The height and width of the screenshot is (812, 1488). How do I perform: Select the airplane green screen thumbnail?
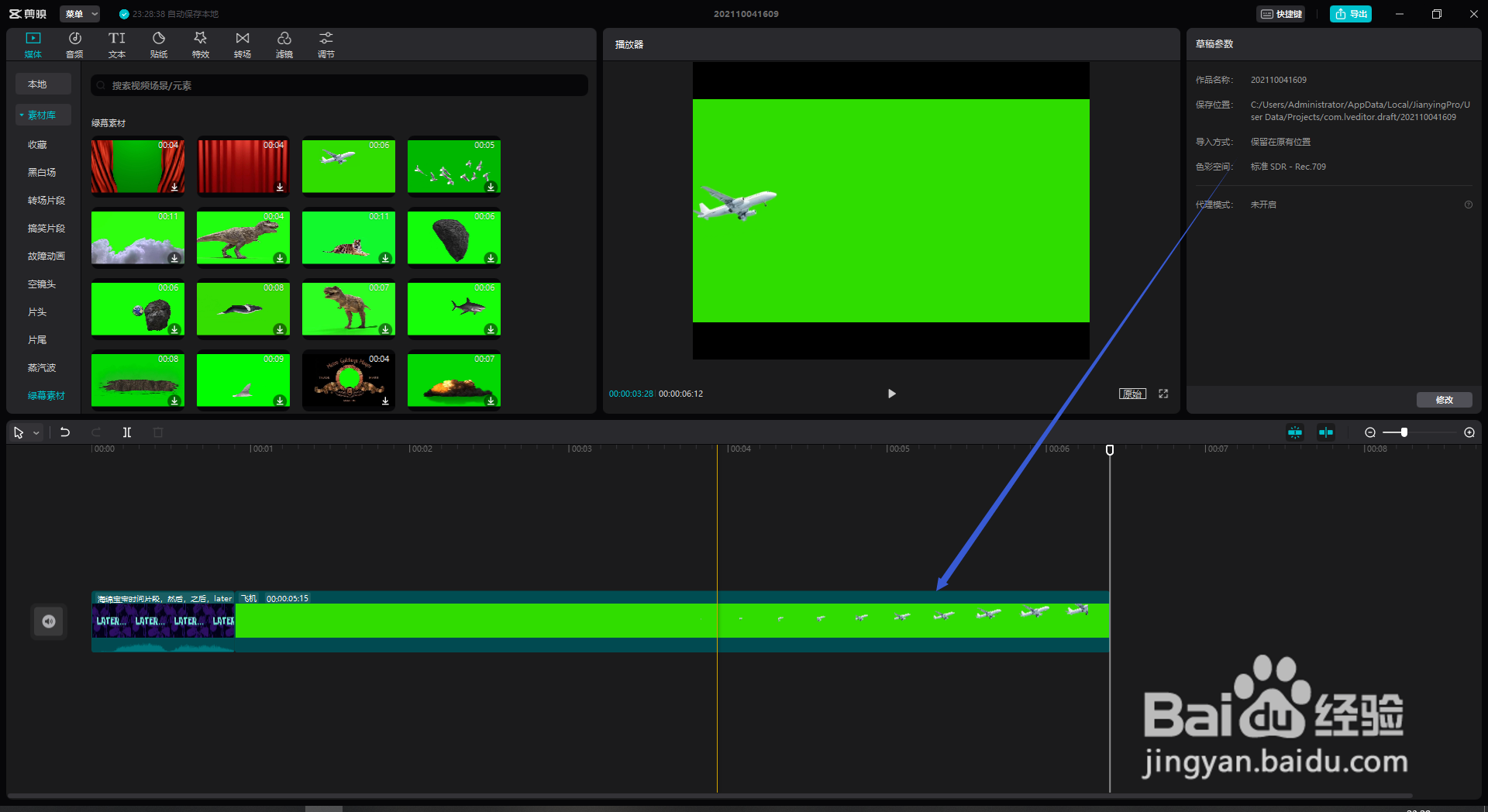pyautogui.click(x=349, y=166)
